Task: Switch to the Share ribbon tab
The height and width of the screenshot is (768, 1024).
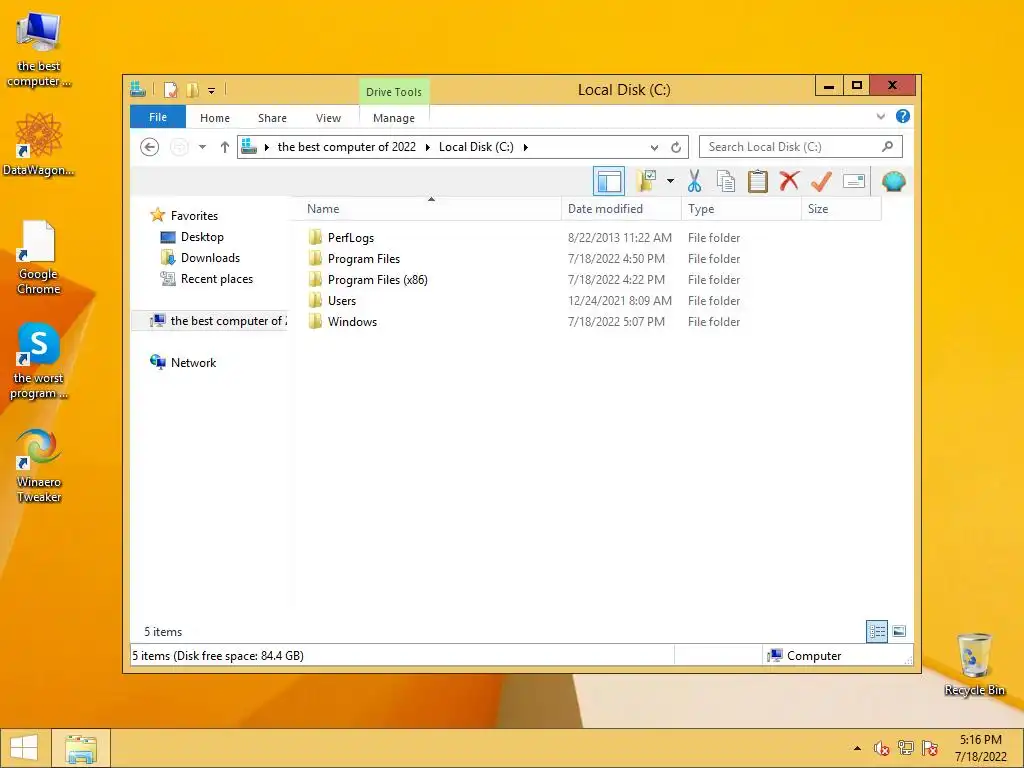Action: [272, 118]
